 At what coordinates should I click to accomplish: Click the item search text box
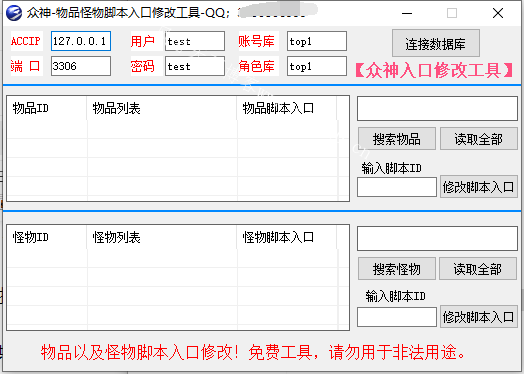[437, 109]
